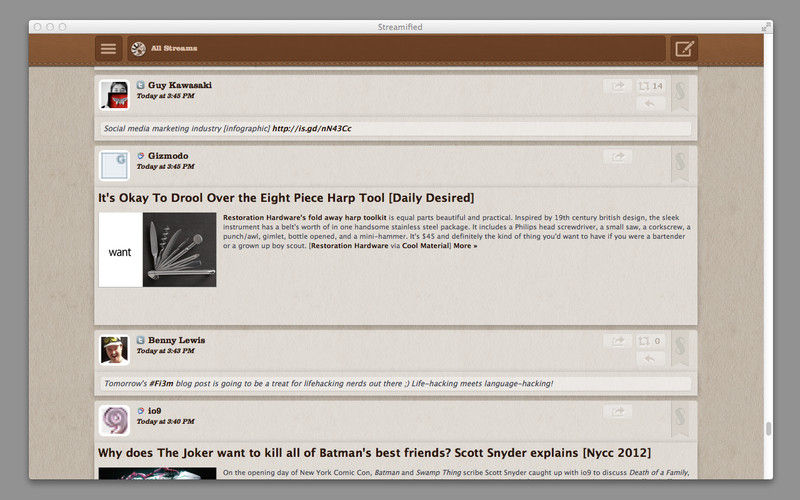
Task: Click More » in Gizmodo article
Action: pos(465,245)
